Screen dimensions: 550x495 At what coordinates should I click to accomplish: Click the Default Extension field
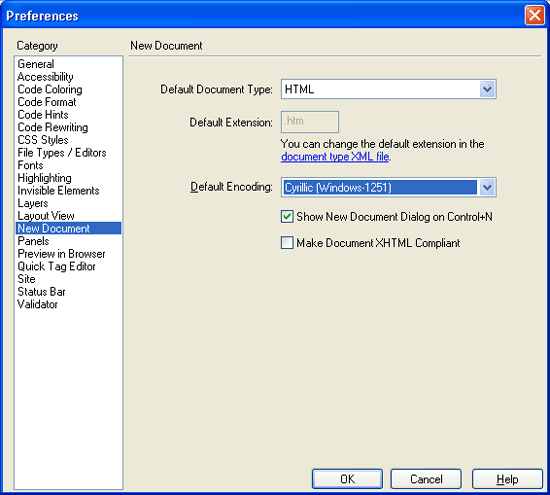pos(310,122)
